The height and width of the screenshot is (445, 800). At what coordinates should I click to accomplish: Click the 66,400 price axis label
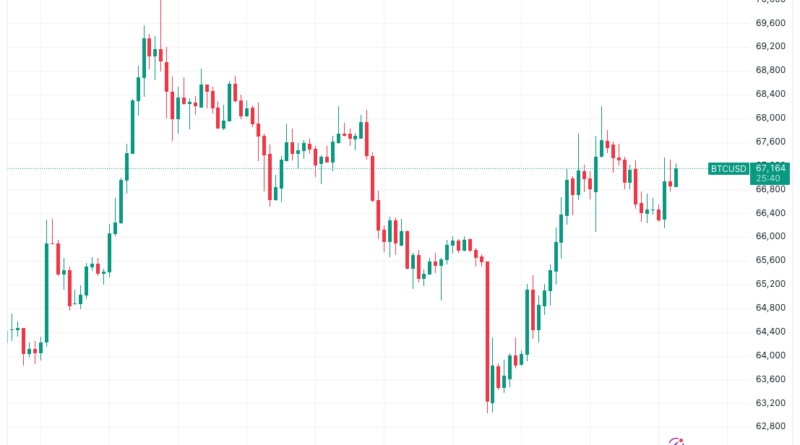coord(769,213)
